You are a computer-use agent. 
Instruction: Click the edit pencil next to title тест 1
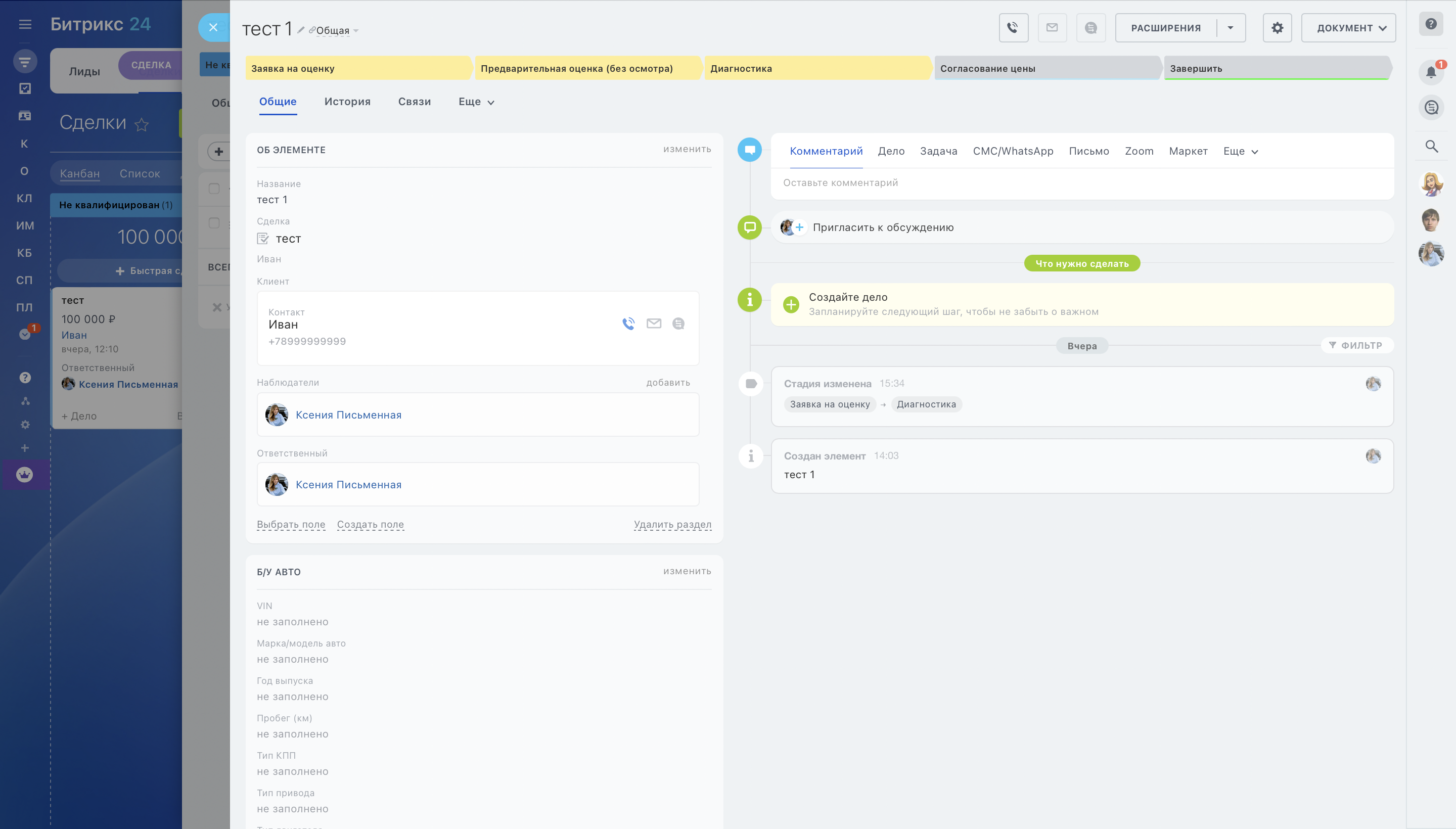(301, 30)
